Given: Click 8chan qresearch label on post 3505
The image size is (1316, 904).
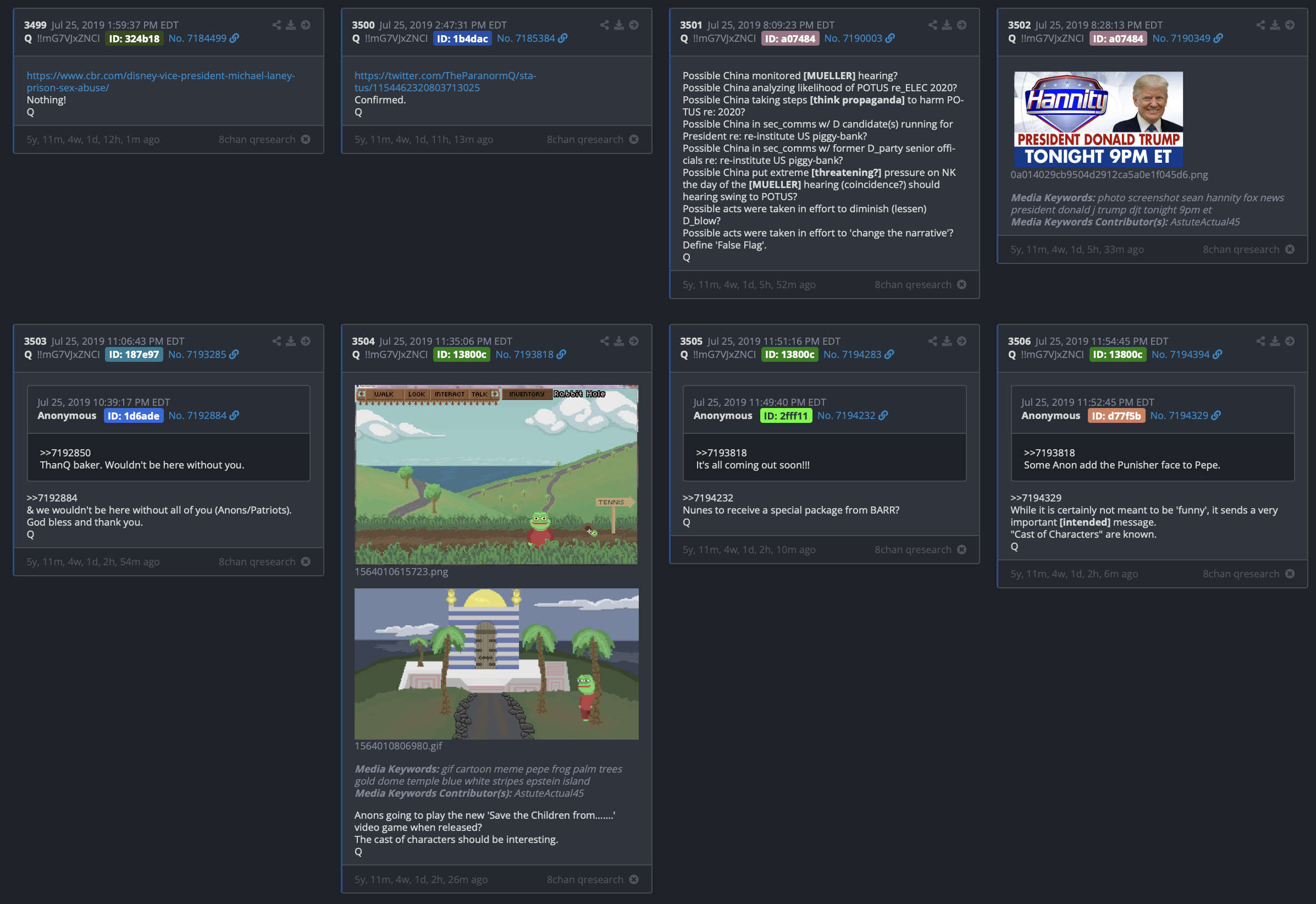Looking at the screenshot, I should [x=913, y=550].
